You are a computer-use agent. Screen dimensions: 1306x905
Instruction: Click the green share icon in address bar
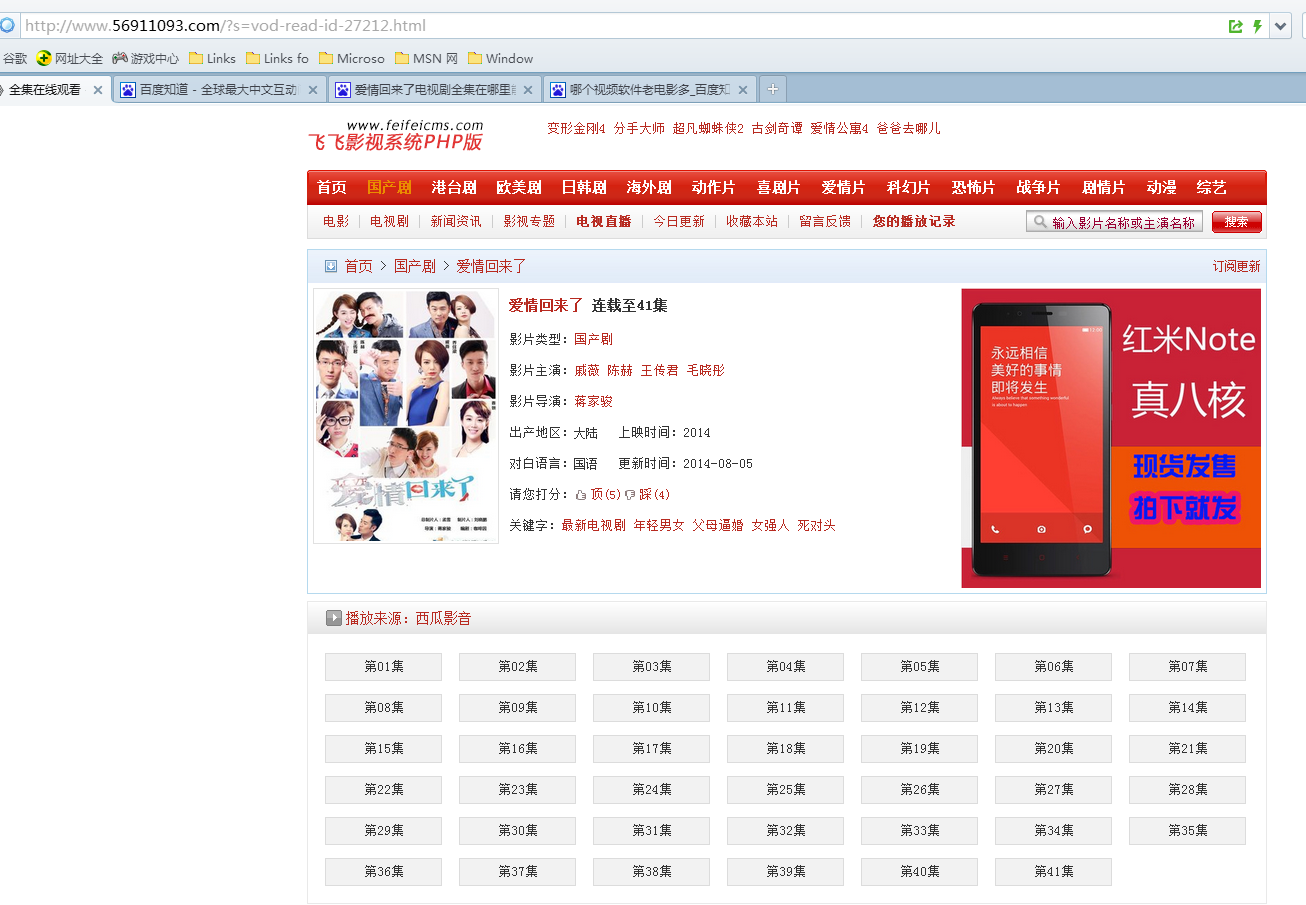(x=1236, y=26)
